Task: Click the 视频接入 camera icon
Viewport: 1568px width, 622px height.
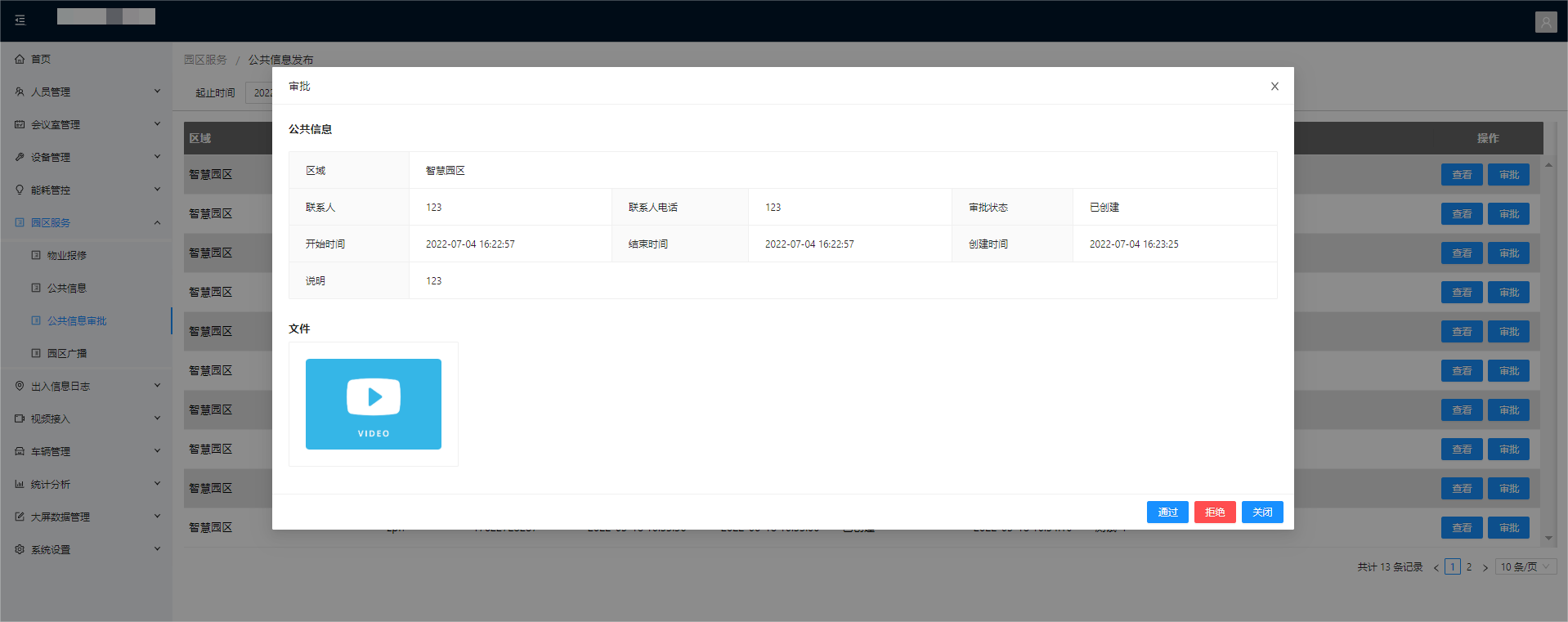Action: (x=20, y=418)
